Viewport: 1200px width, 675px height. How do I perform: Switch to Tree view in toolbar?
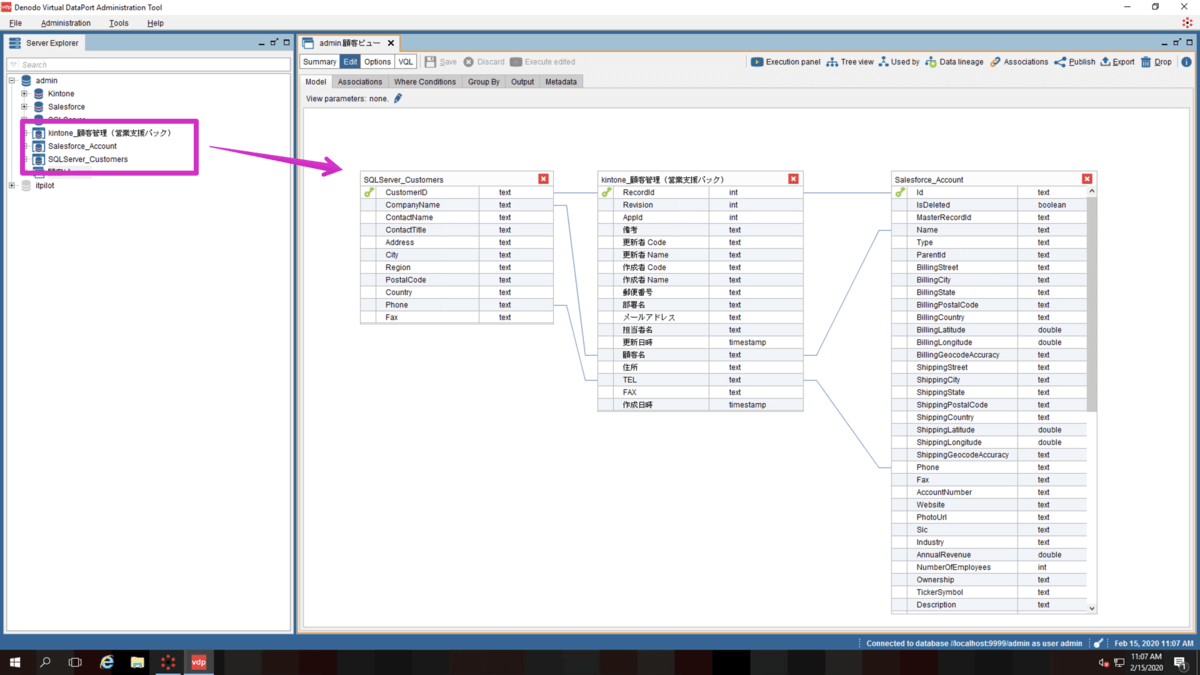click(x=849, y=62)
